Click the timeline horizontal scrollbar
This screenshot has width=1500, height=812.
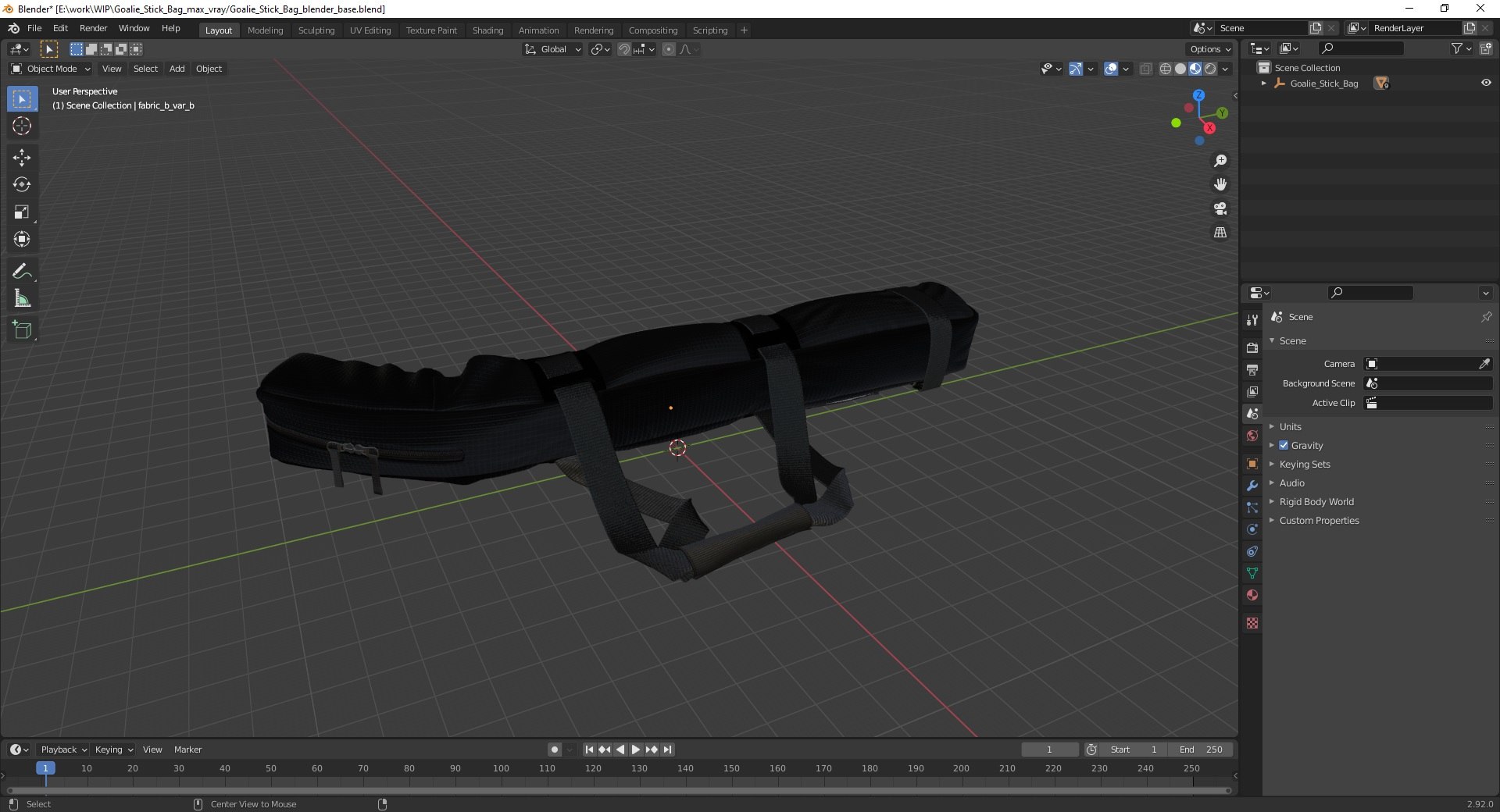619,790
